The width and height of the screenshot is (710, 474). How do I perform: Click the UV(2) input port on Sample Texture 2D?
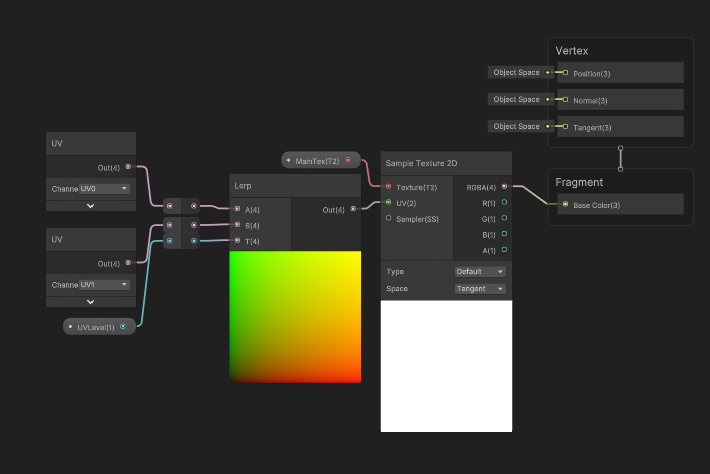click(388, 202)
